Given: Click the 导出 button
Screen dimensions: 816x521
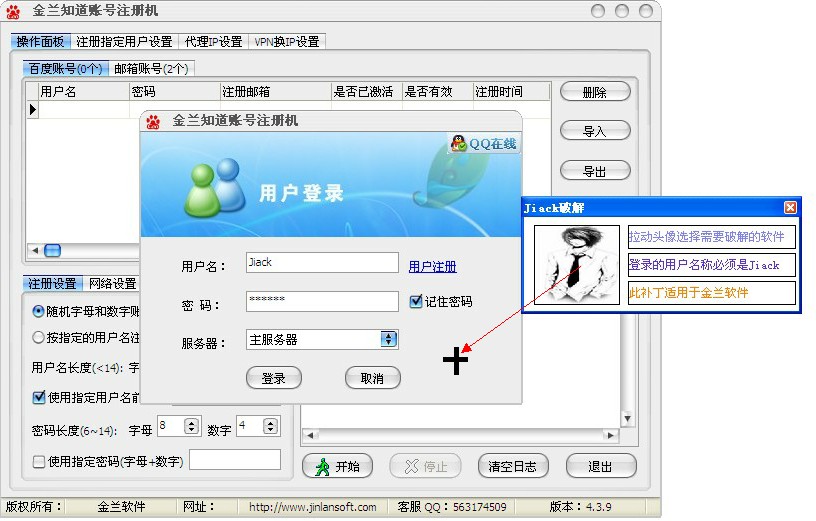Looking at the screenshot, I should (595, 171).
